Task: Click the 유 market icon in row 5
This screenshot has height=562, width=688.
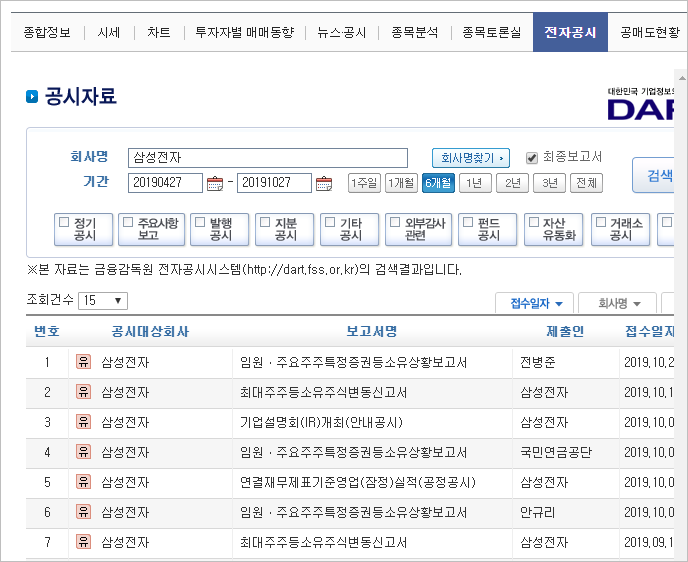Action: pyautogui.click(x=83, y=482)
